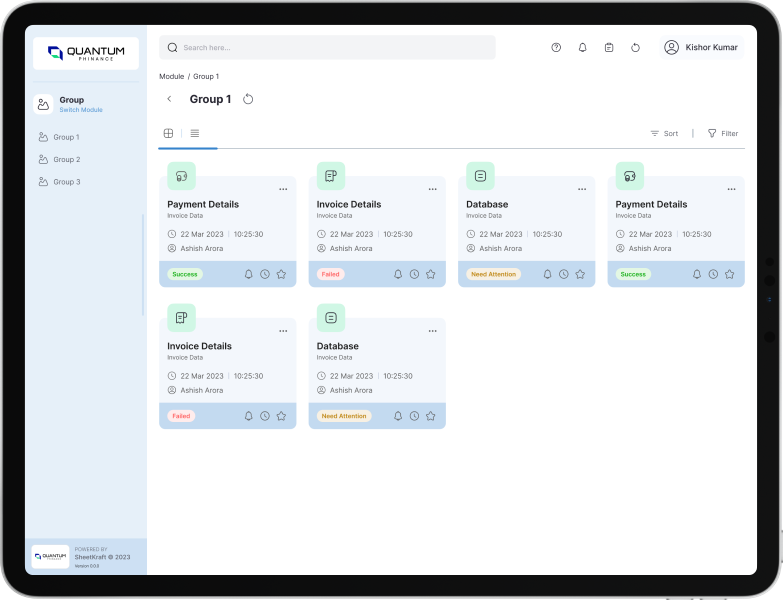
Task: Star the top-row Database card
Action: click(x=580, y=274)
